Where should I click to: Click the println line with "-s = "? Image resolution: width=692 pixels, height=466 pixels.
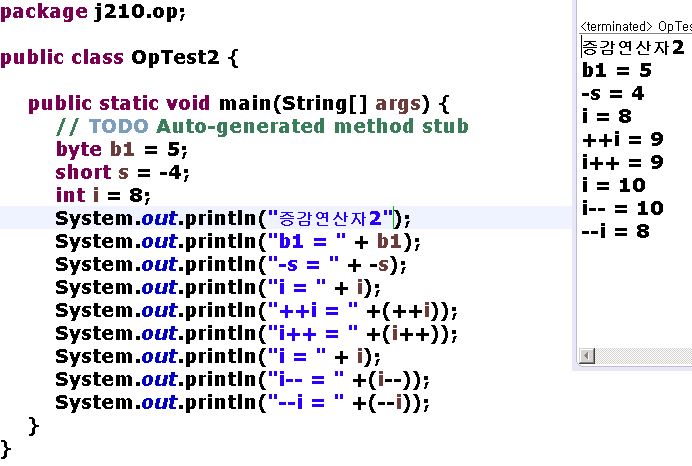point(231,265)
